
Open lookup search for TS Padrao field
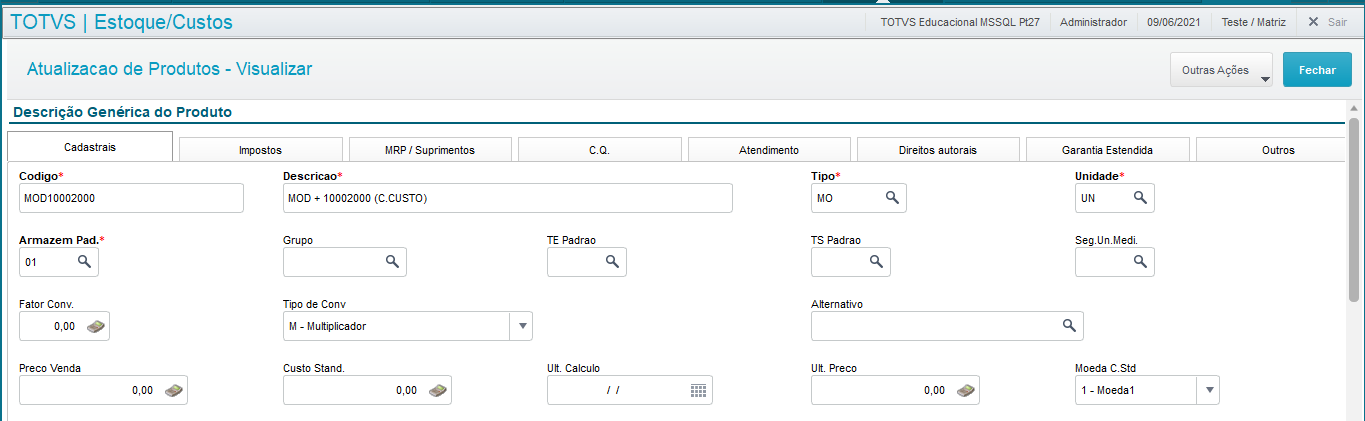(876, 261)
